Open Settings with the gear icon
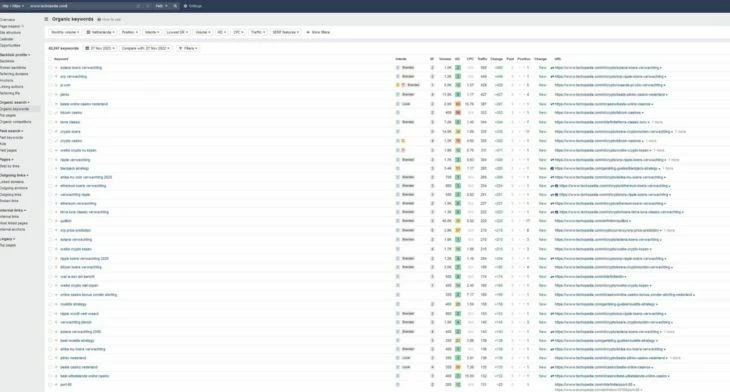Screen dimensions: 730x392 tap(193, 6)
